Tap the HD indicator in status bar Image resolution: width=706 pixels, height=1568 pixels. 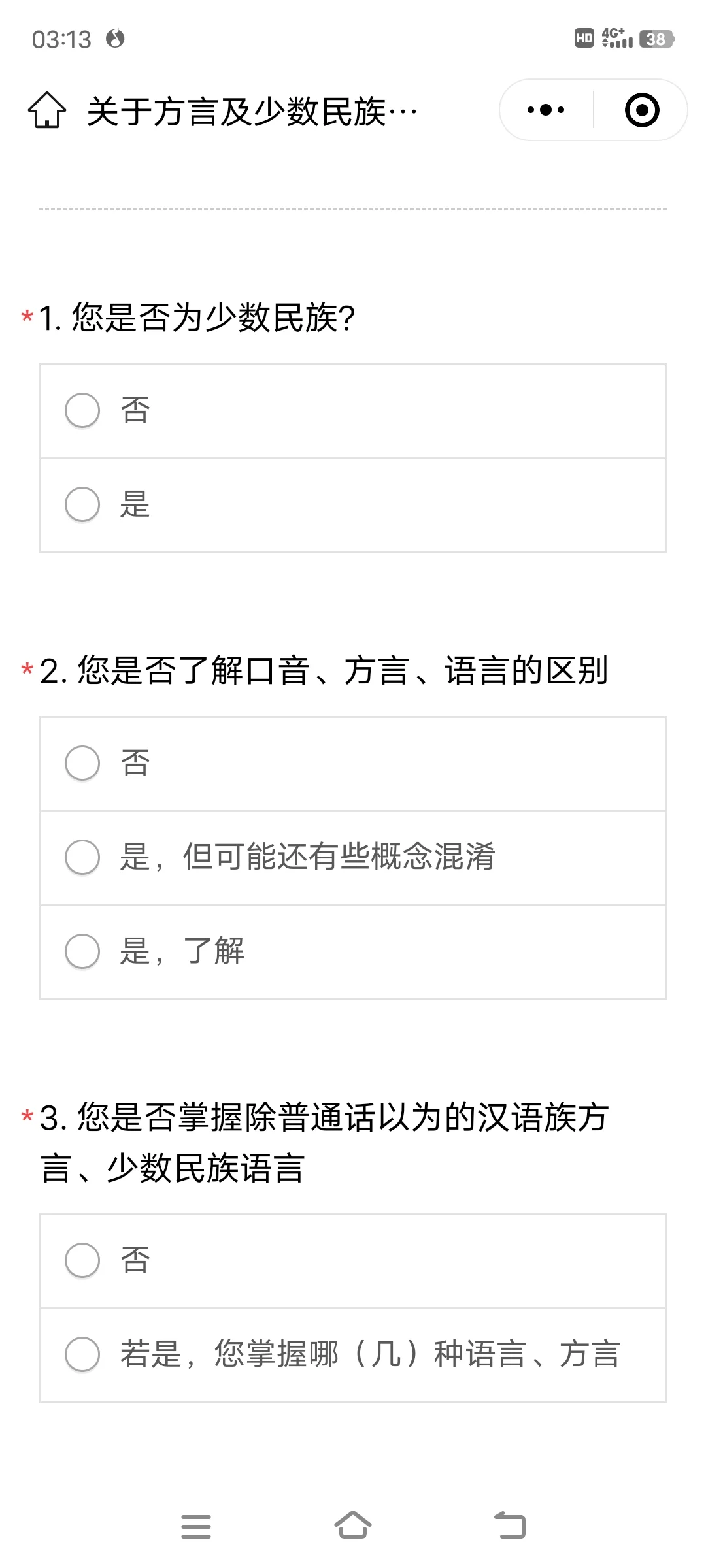[x=584, y=39]
